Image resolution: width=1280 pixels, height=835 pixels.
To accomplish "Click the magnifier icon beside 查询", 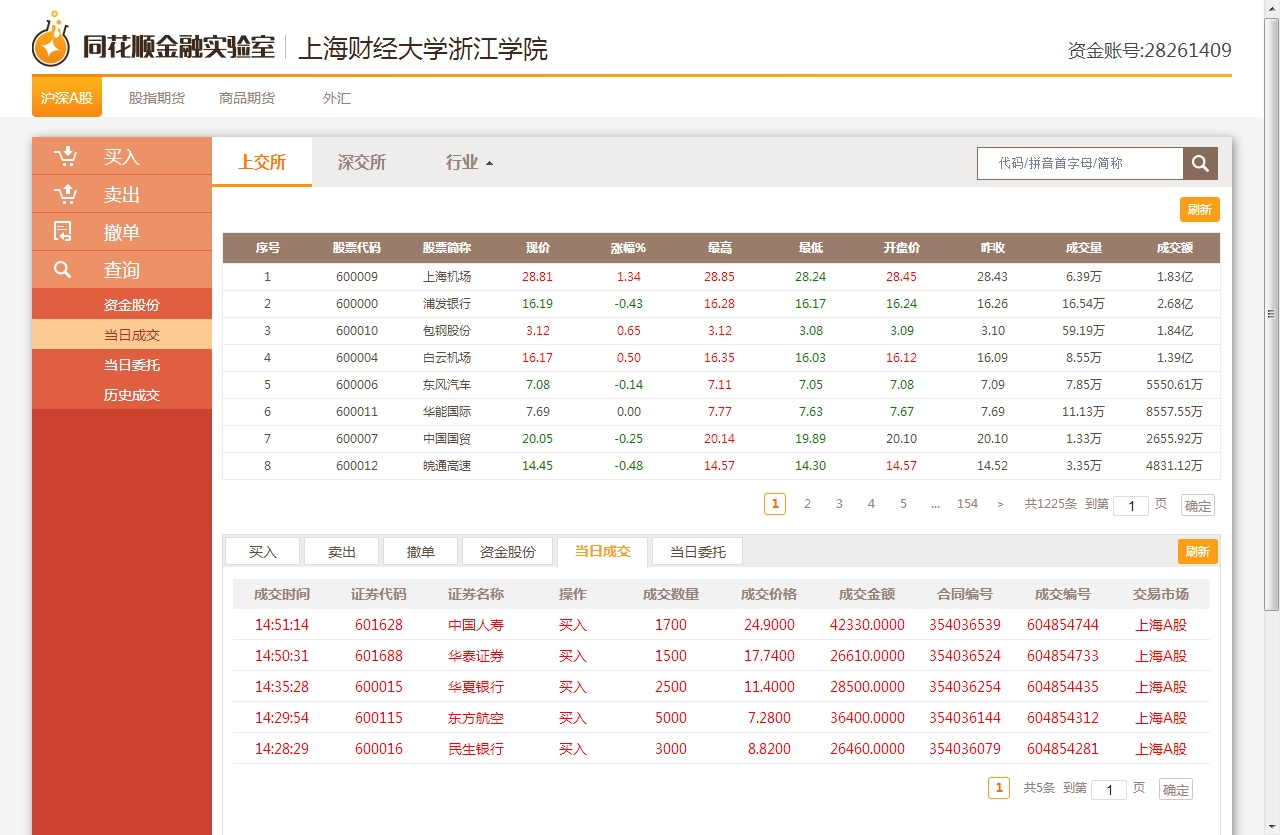I will pyautogui.click(x=63, y=270).
